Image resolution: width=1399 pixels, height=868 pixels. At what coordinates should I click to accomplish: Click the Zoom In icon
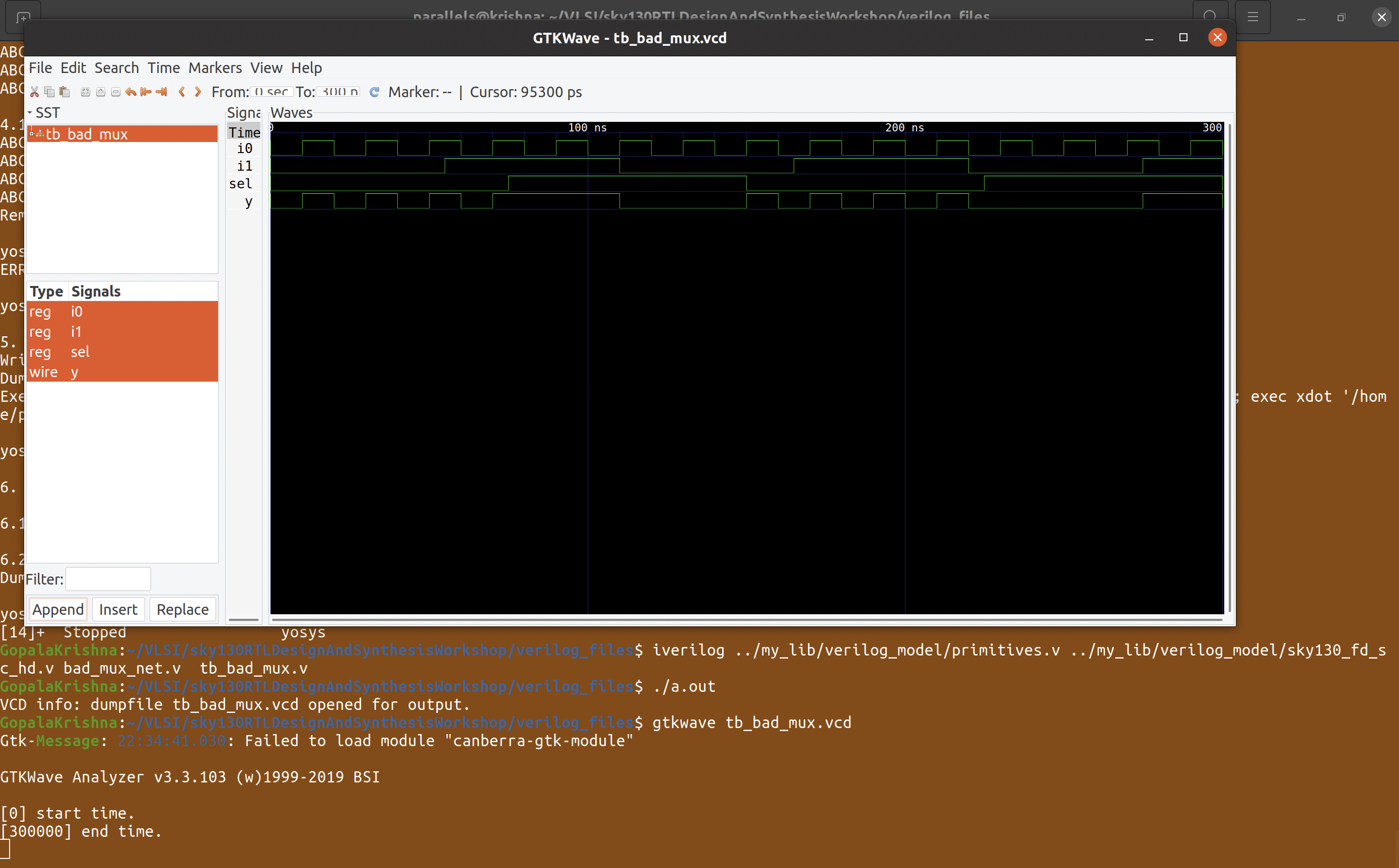tap(100, 92)
